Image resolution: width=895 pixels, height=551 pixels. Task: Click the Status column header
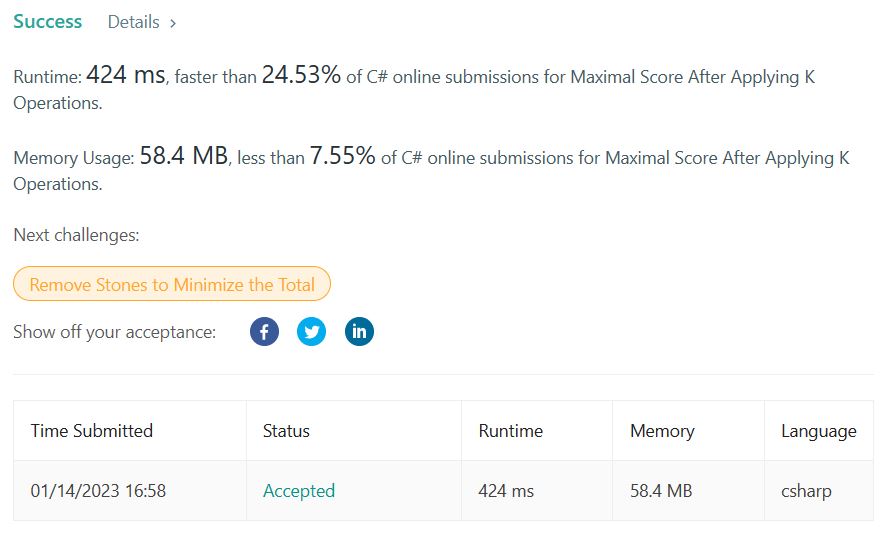pos(286,431)
